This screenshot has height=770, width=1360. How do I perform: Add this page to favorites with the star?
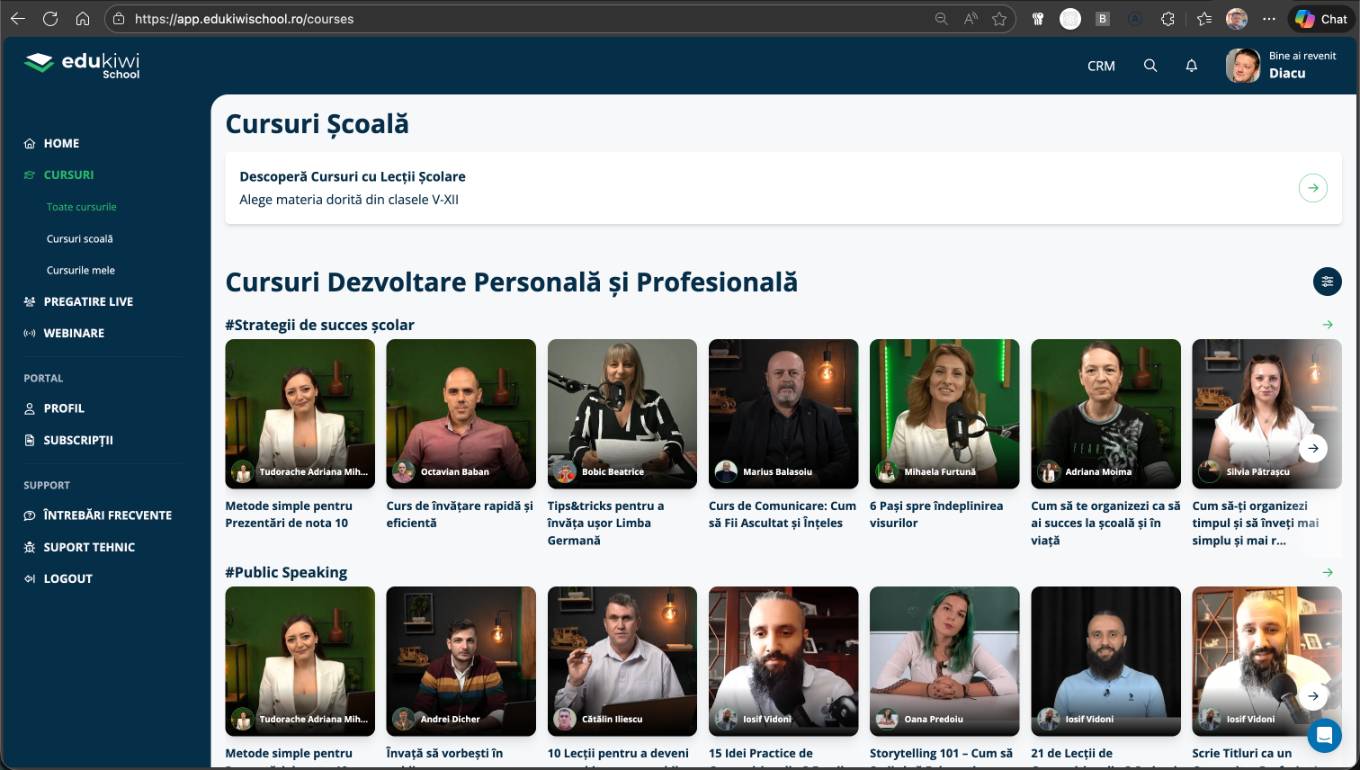coord(999,19)
